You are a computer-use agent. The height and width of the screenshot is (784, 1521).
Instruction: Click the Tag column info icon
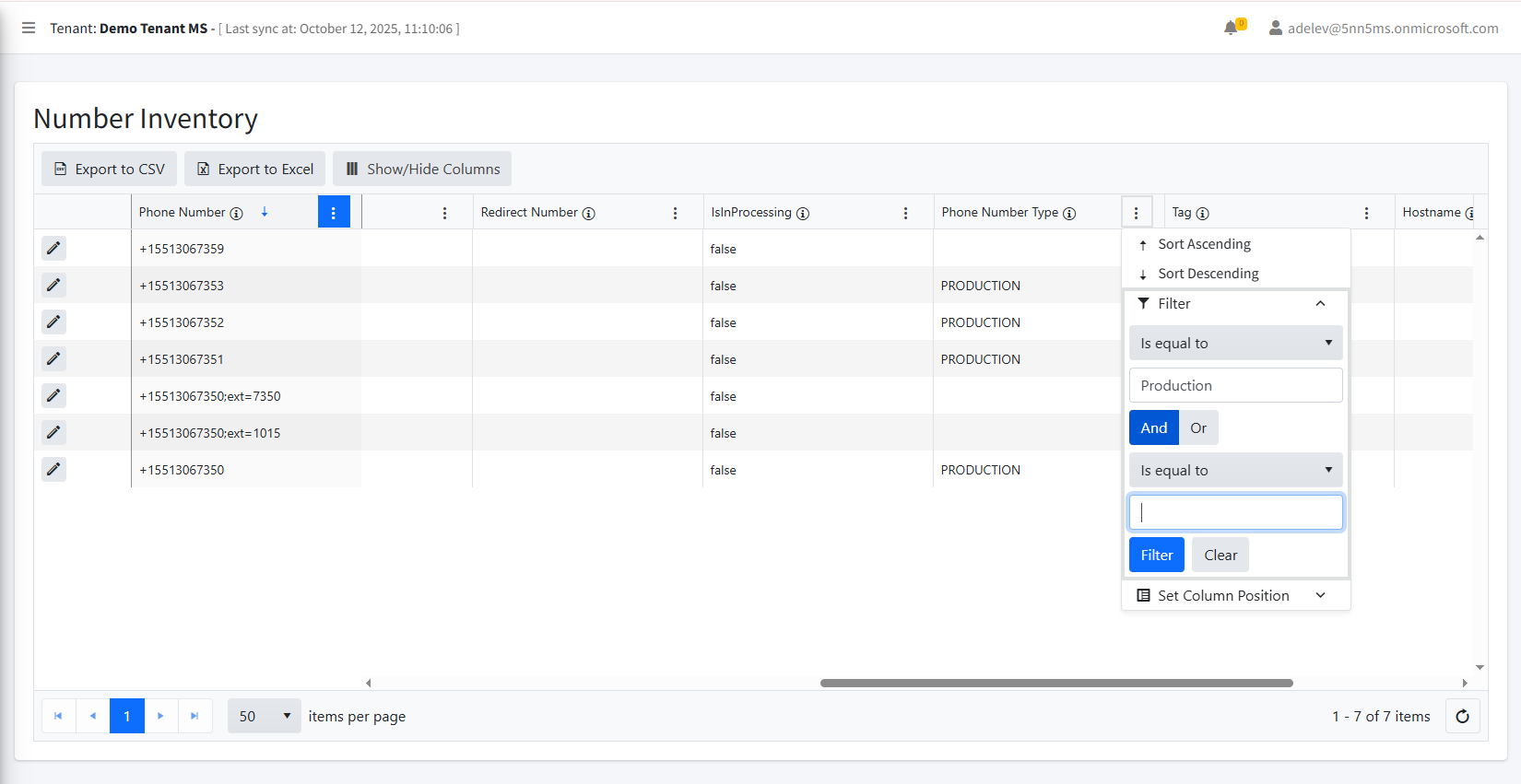[1202, 213]
